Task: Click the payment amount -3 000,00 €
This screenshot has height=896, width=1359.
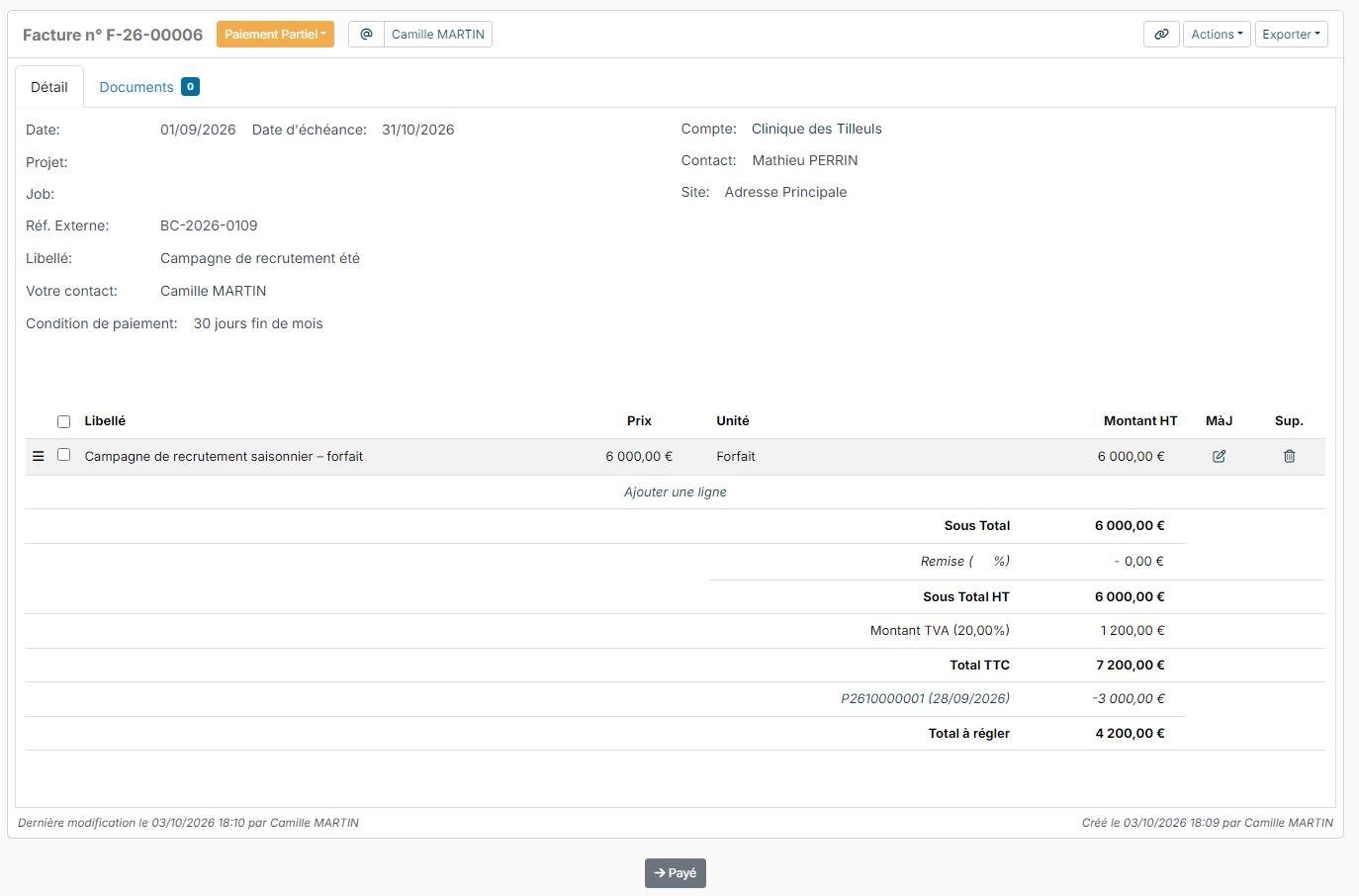Action: click(1129, 698)
